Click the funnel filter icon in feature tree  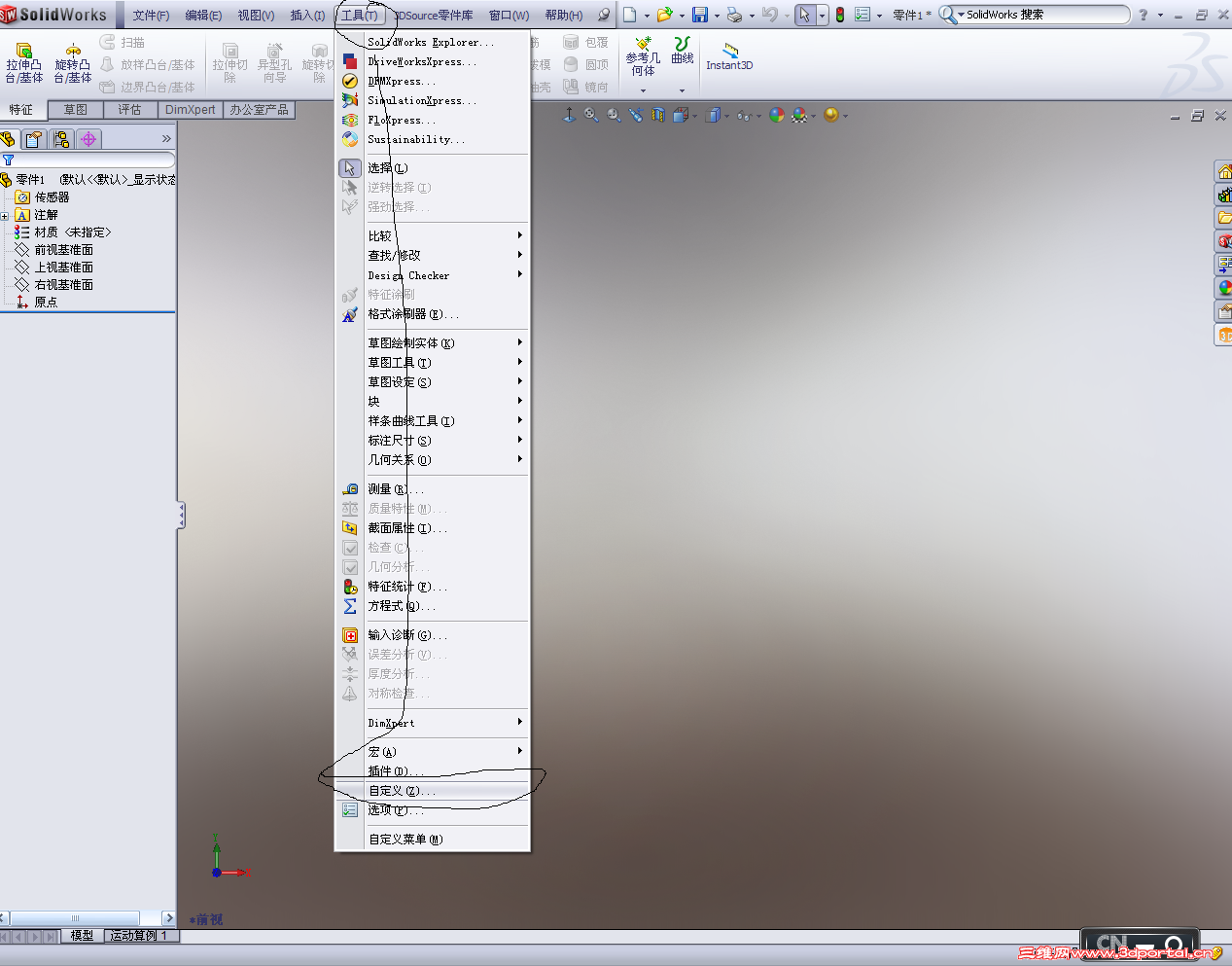click(9, 160)
